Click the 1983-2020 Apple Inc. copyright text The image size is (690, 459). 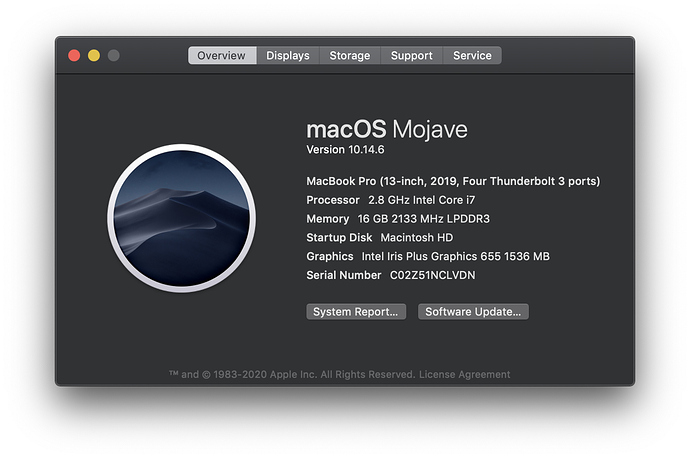pyautogui.click(x=292, y=375)
